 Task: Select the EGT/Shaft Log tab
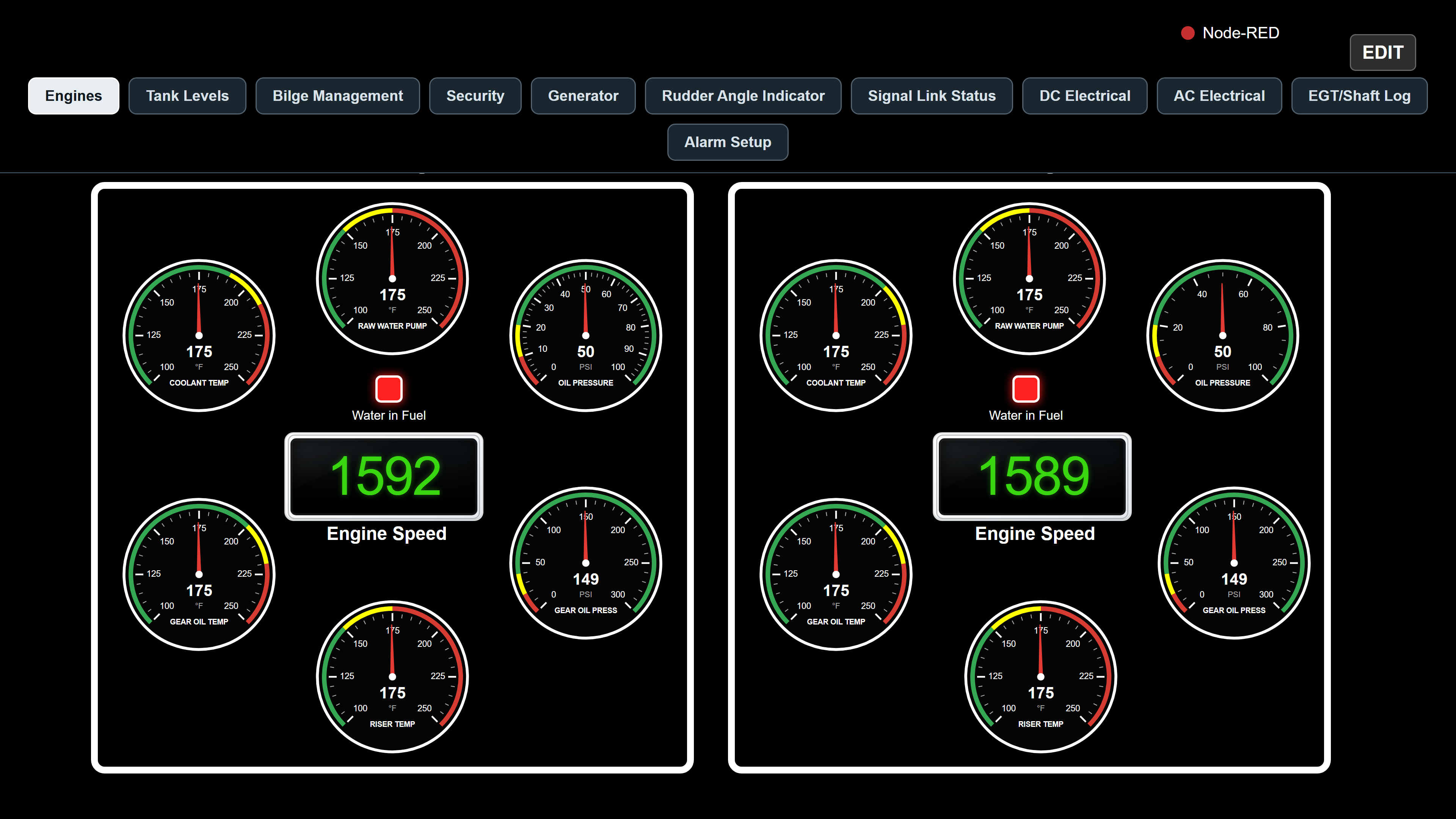pyautogui.click(x=1359, y=96)
